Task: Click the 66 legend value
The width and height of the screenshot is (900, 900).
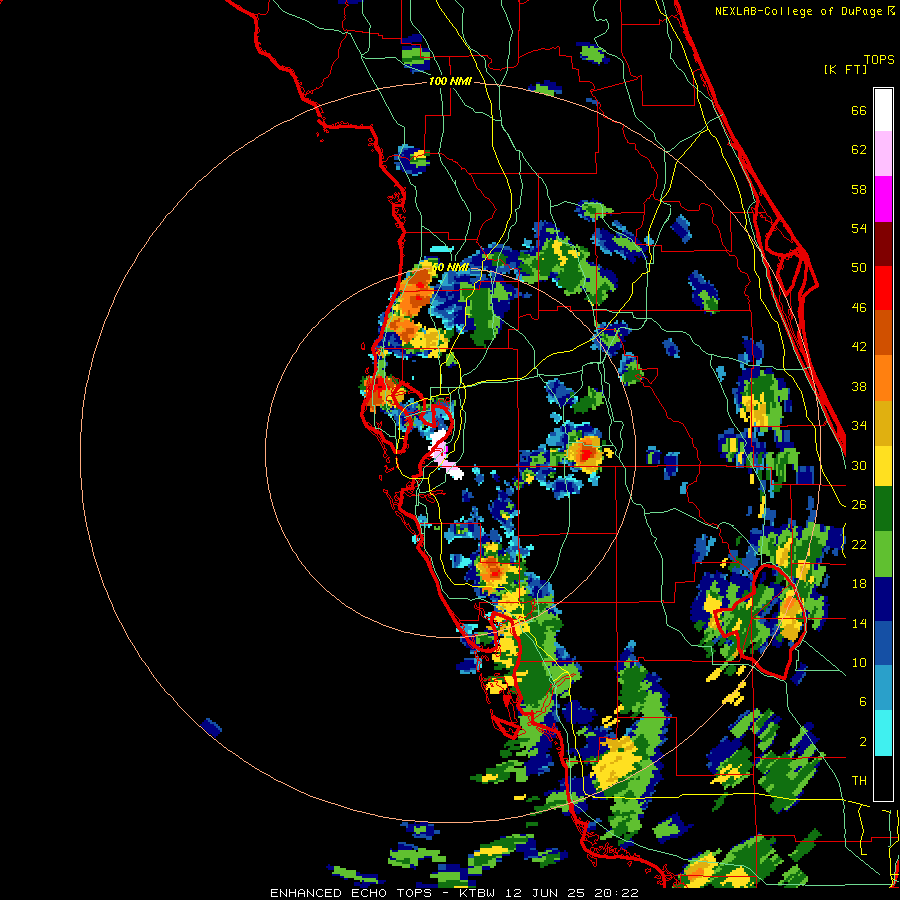Action: 859,110
